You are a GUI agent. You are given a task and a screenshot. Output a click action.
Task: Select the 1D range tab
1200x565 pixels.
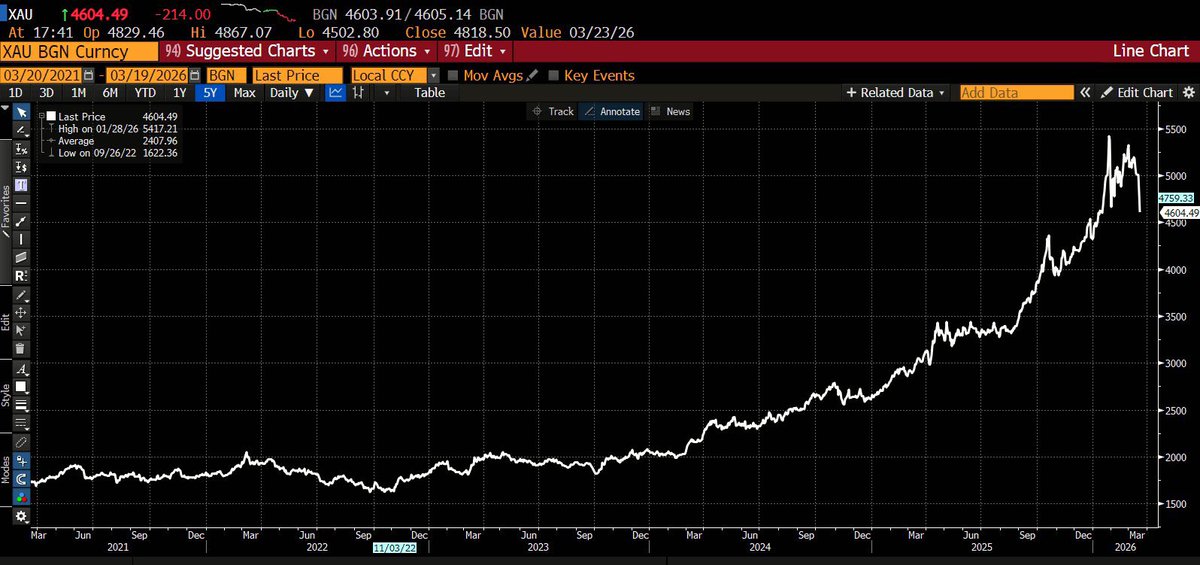pyautogui.click(x=16, y=92)
